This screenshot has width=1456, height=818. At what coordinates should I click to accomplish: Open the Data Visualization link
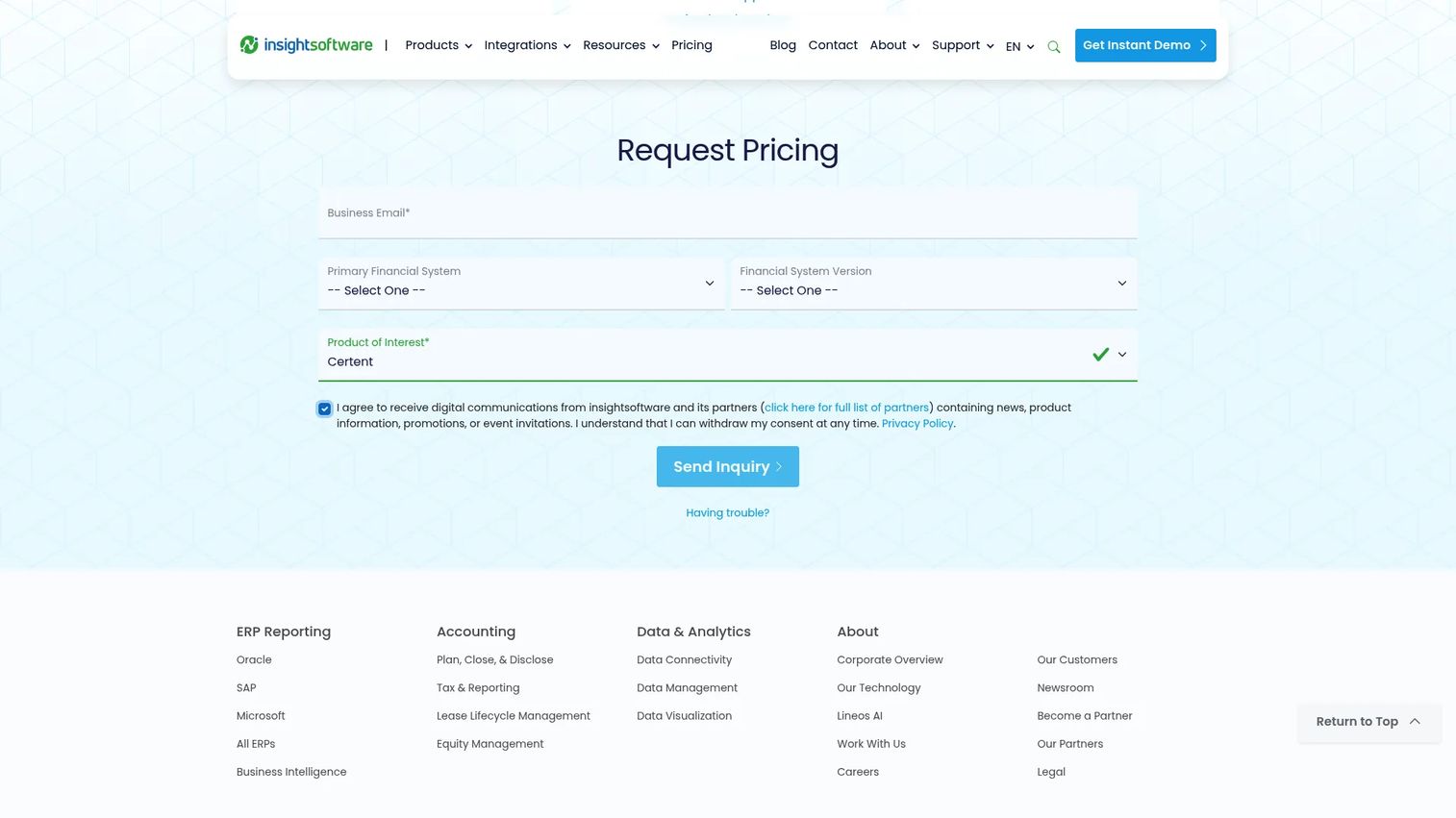pyautogui.click(x=685, y=715)
